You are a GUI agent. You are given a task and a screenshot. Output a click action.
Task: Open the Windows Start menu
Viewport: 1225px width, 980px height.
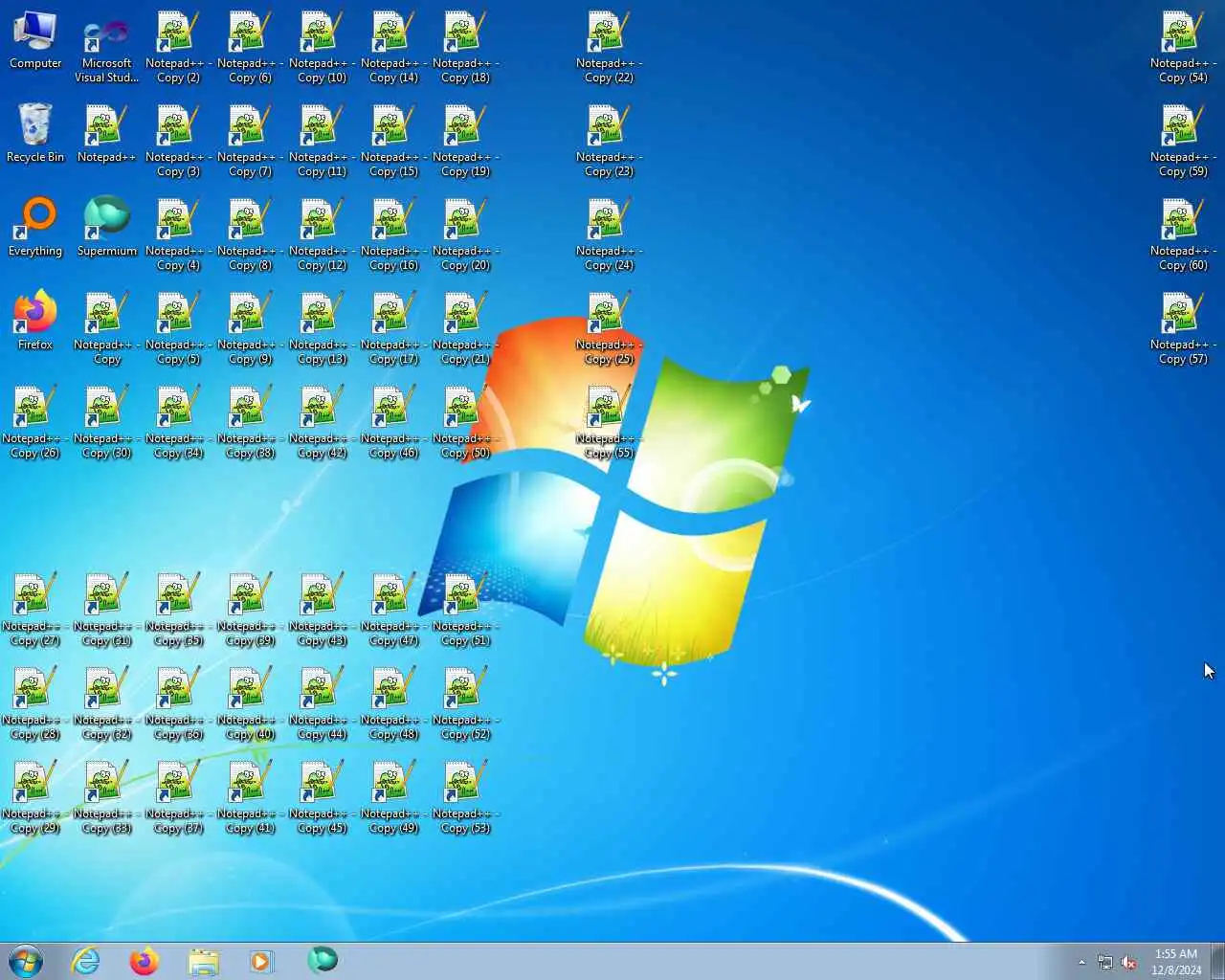point(26,961)
